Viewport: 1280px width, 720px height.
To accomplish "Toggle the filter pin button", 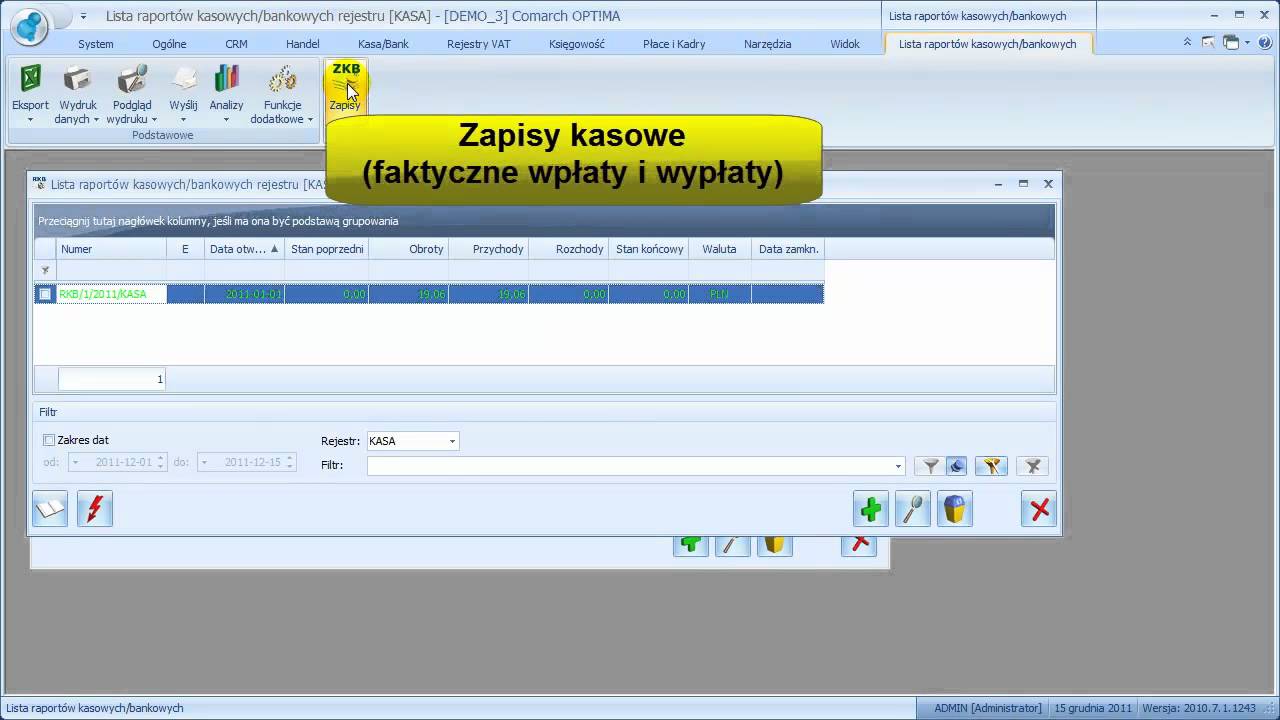I will point(957,466).
